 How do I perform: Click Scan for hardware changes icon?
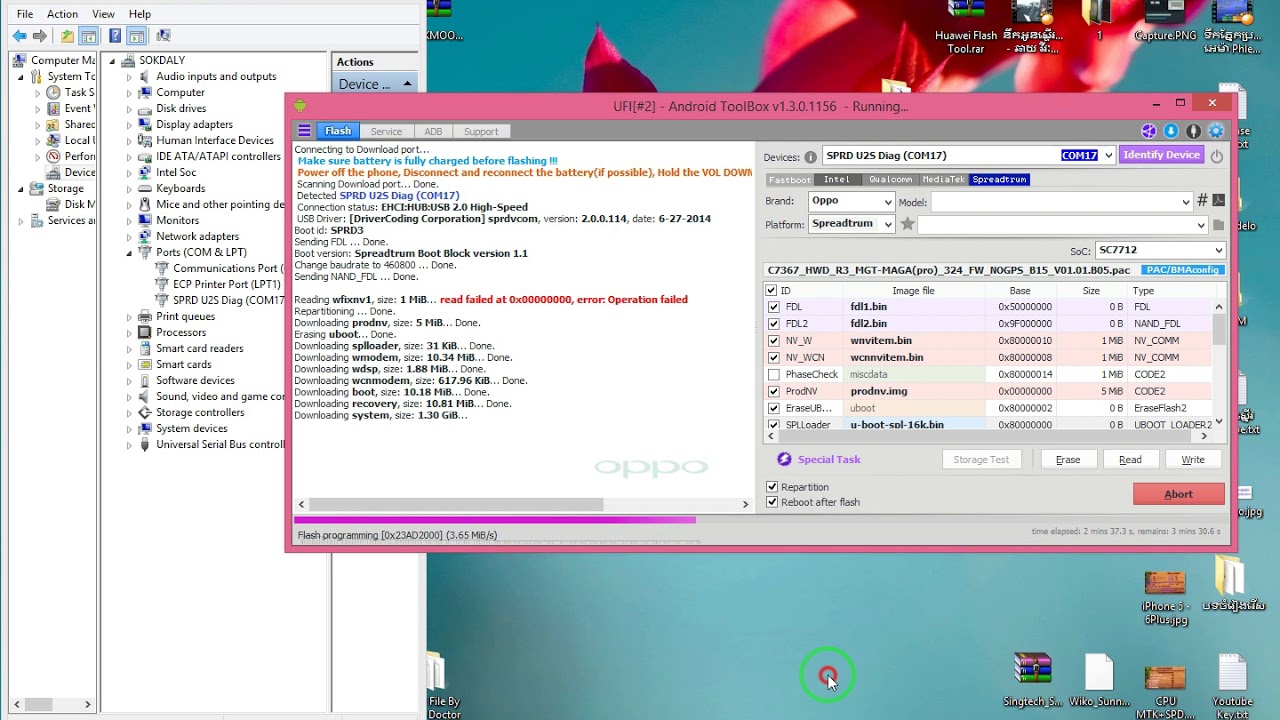point(163,36)
